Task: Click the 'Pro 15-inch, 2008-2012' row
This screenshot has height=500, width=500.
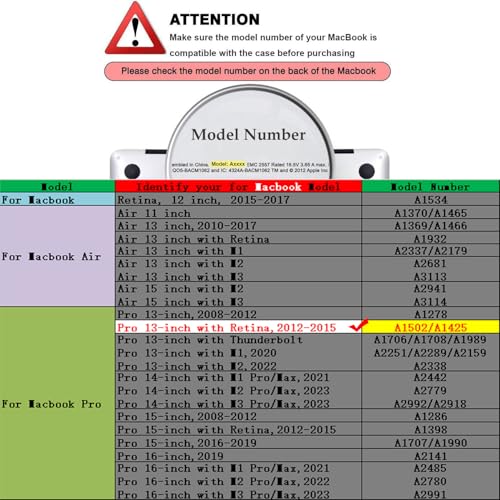Action: tap(238, 416)
